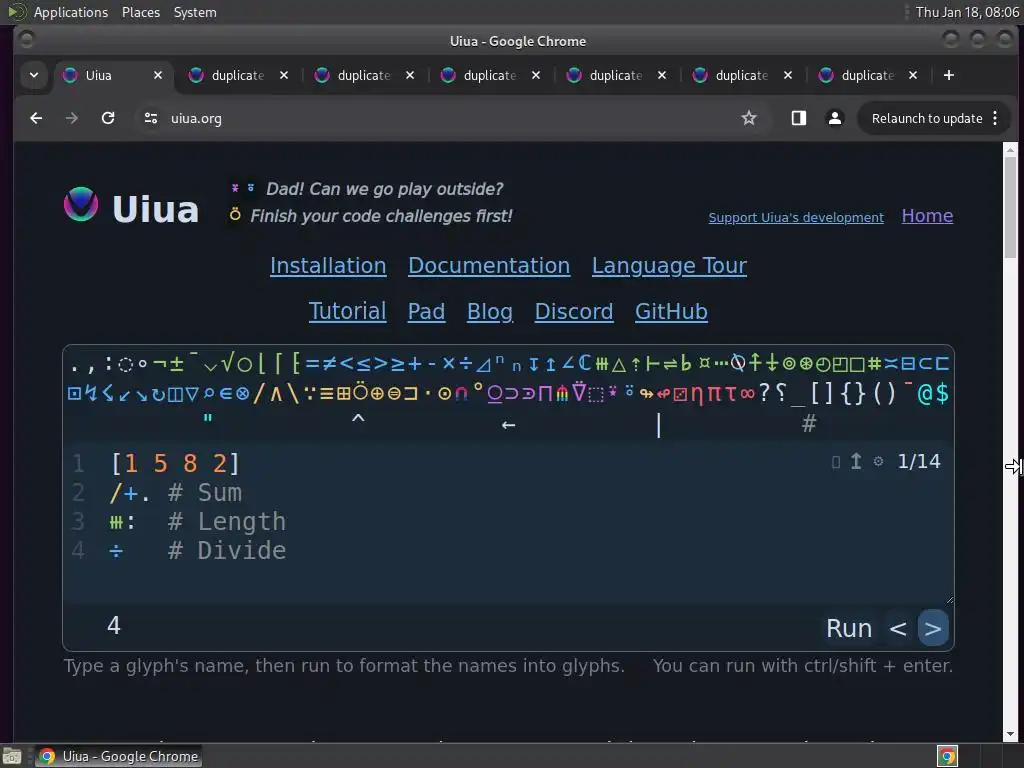The width and height of the screenshot is (1024, 768).
Task: Insert the $ format string glyph
Action: tap(942, 393)
